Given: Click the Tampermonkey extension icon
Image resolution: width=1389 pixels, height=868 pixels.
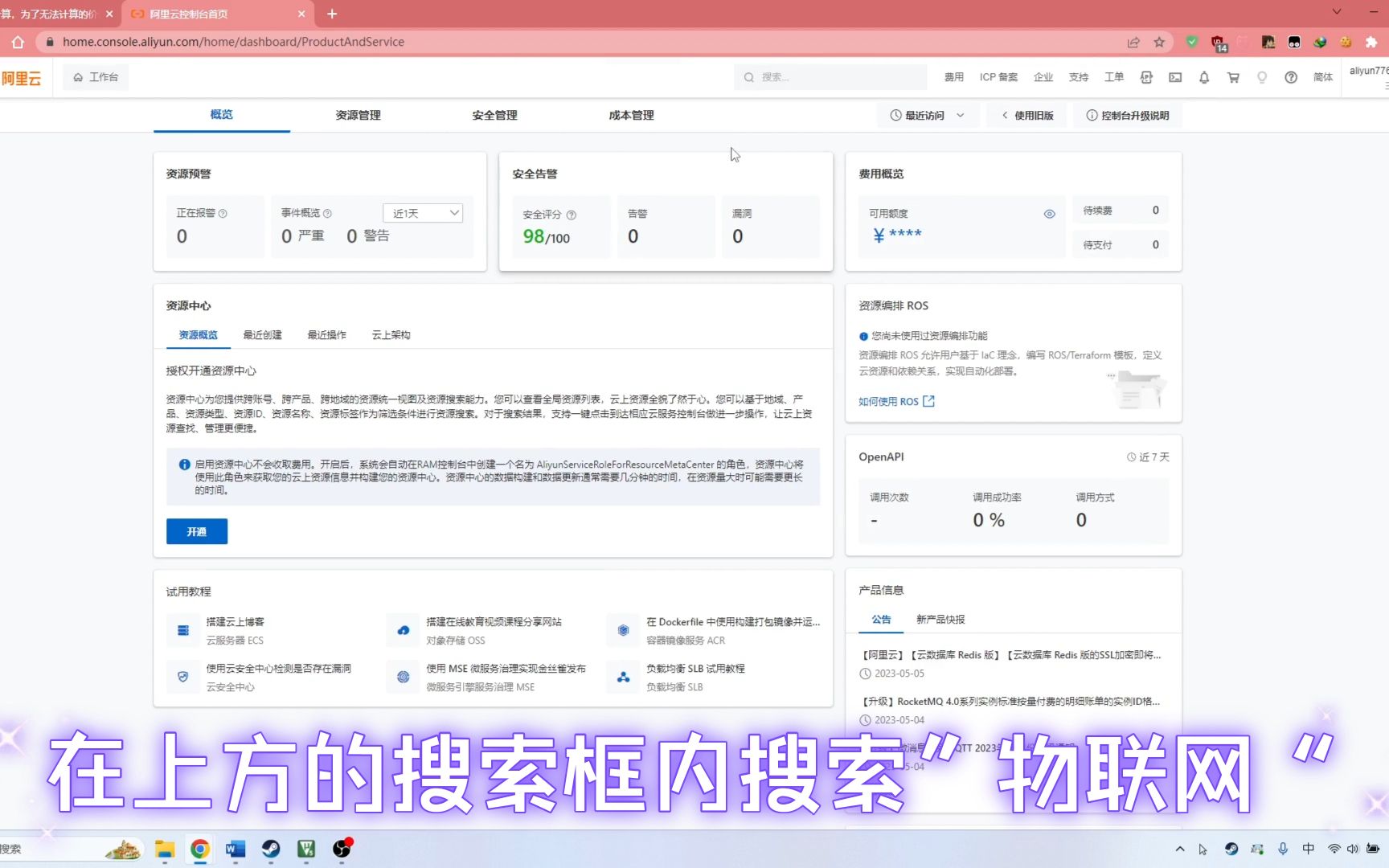Looking at the screenshot, I should 1294,42.
